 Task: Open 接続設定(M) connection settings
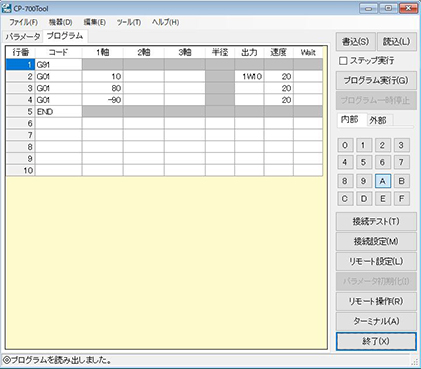[x=376, y=241]
